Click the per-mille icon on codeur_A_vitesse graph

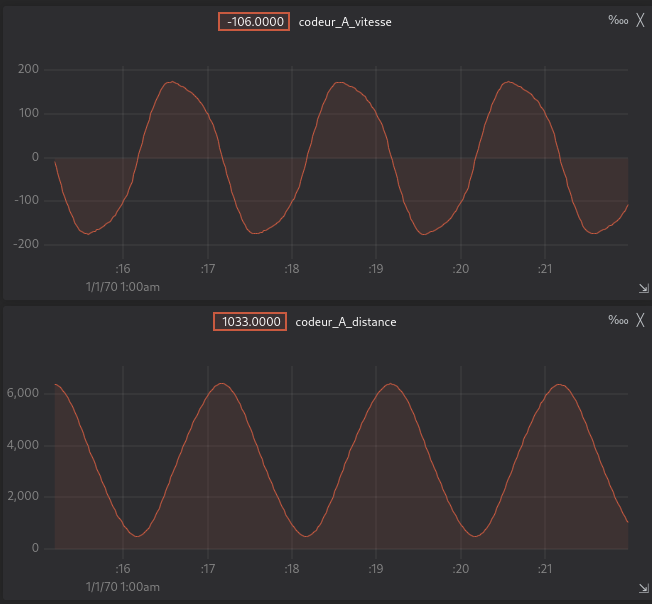point(617,20)
